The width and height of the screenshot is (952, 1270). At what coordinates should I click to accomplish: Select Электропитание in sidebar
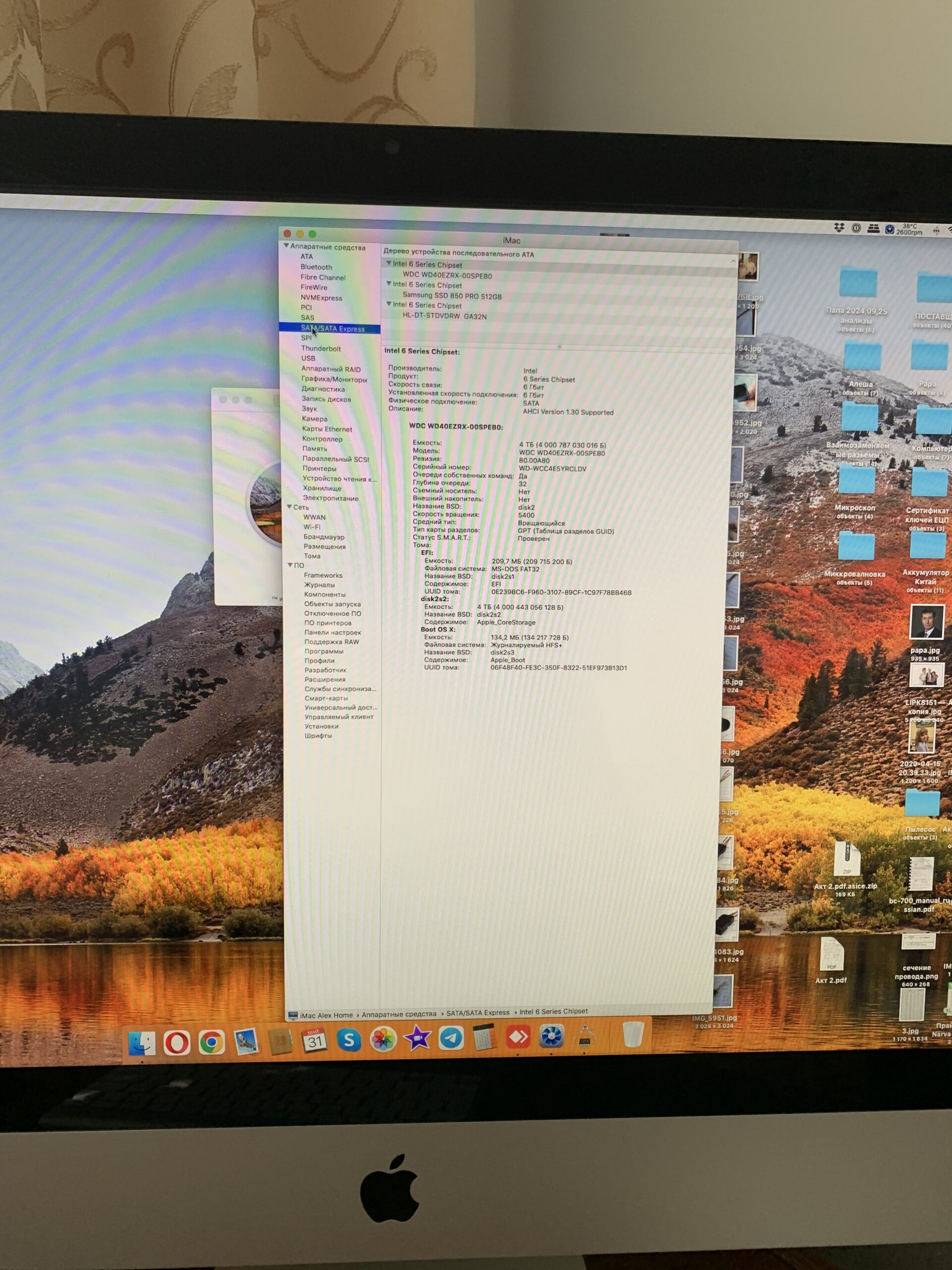[331, 498]
